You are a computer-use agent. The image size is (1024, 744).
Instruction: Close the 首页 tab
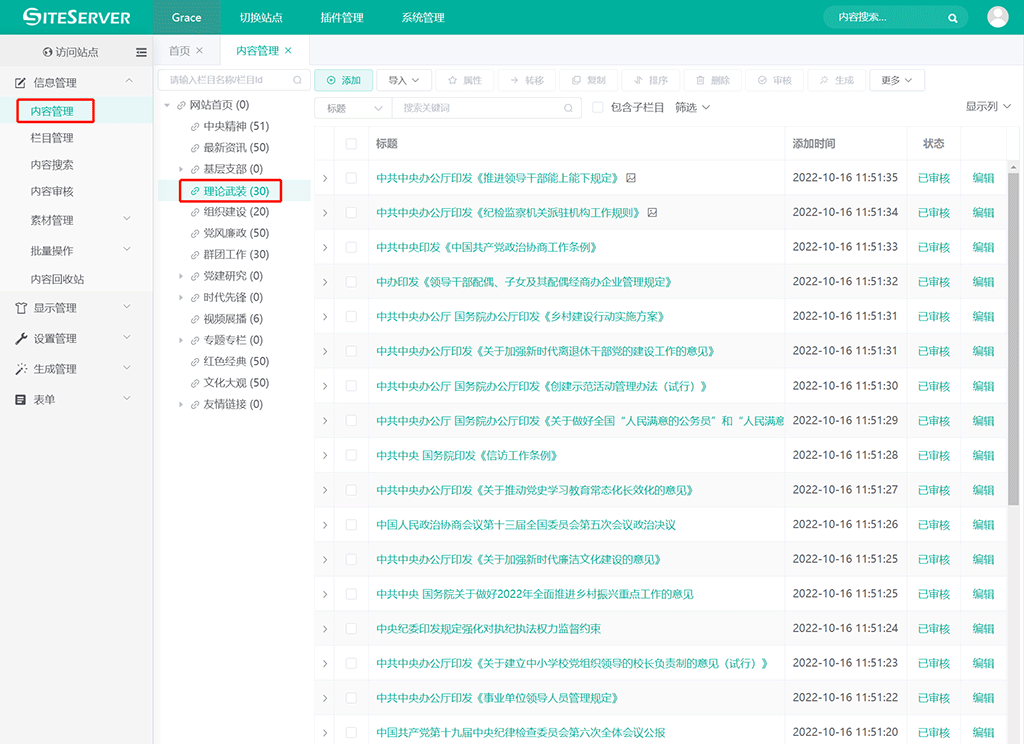pos(200,51)
